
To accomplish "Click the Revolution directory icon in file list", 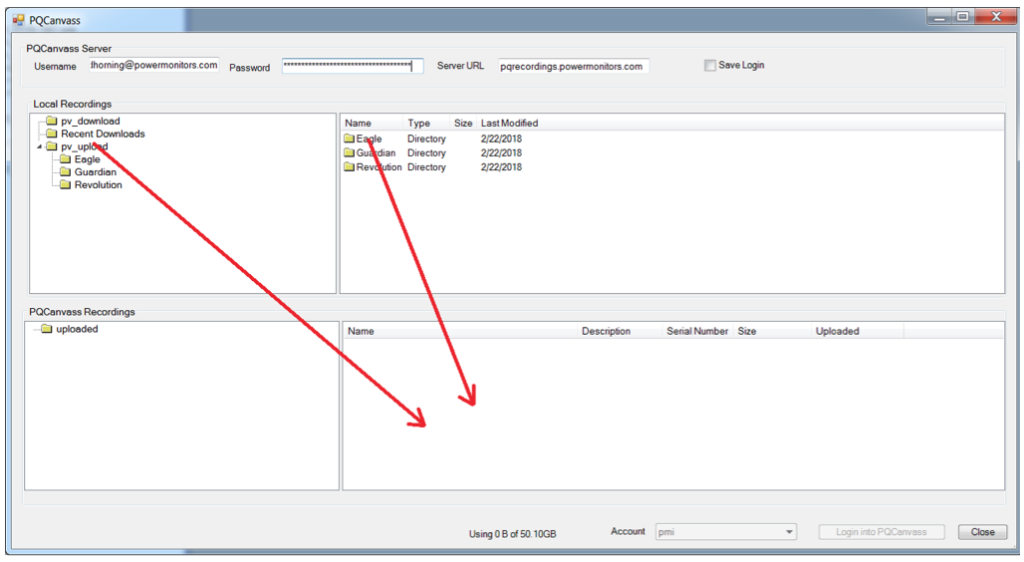I will (349, 168).
